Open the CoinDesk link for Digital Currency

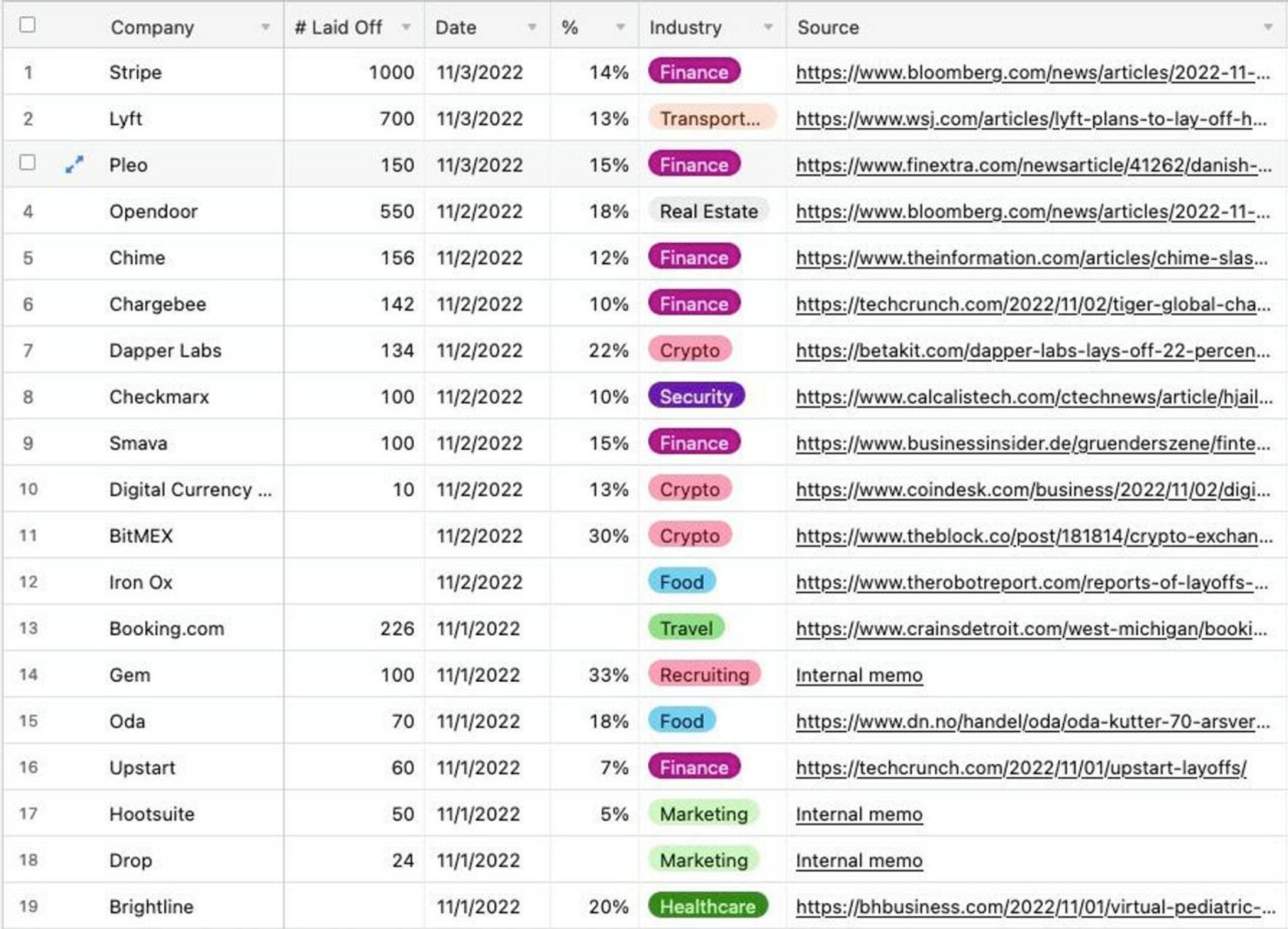[x=1033, y=490]
